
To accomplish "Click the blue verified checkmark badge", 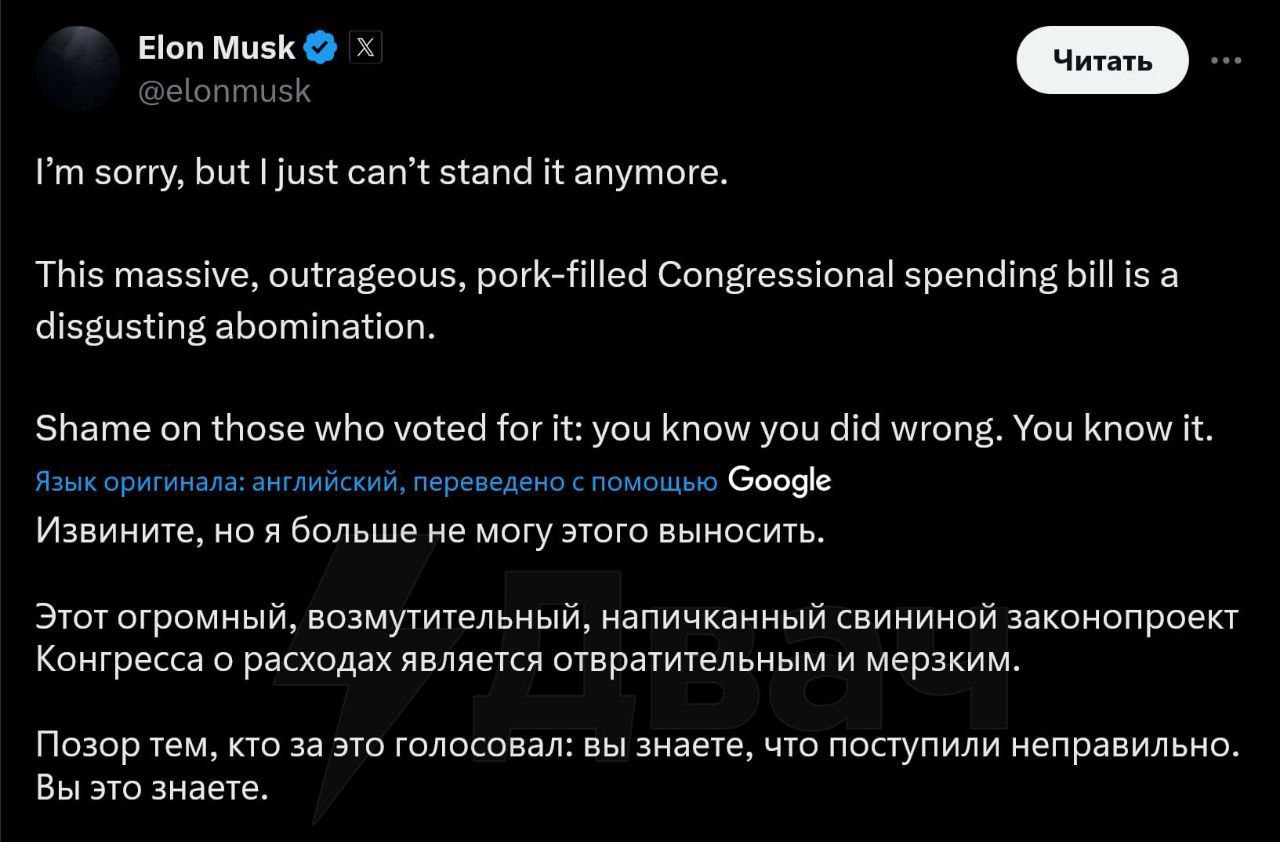I will coord(321,47).
